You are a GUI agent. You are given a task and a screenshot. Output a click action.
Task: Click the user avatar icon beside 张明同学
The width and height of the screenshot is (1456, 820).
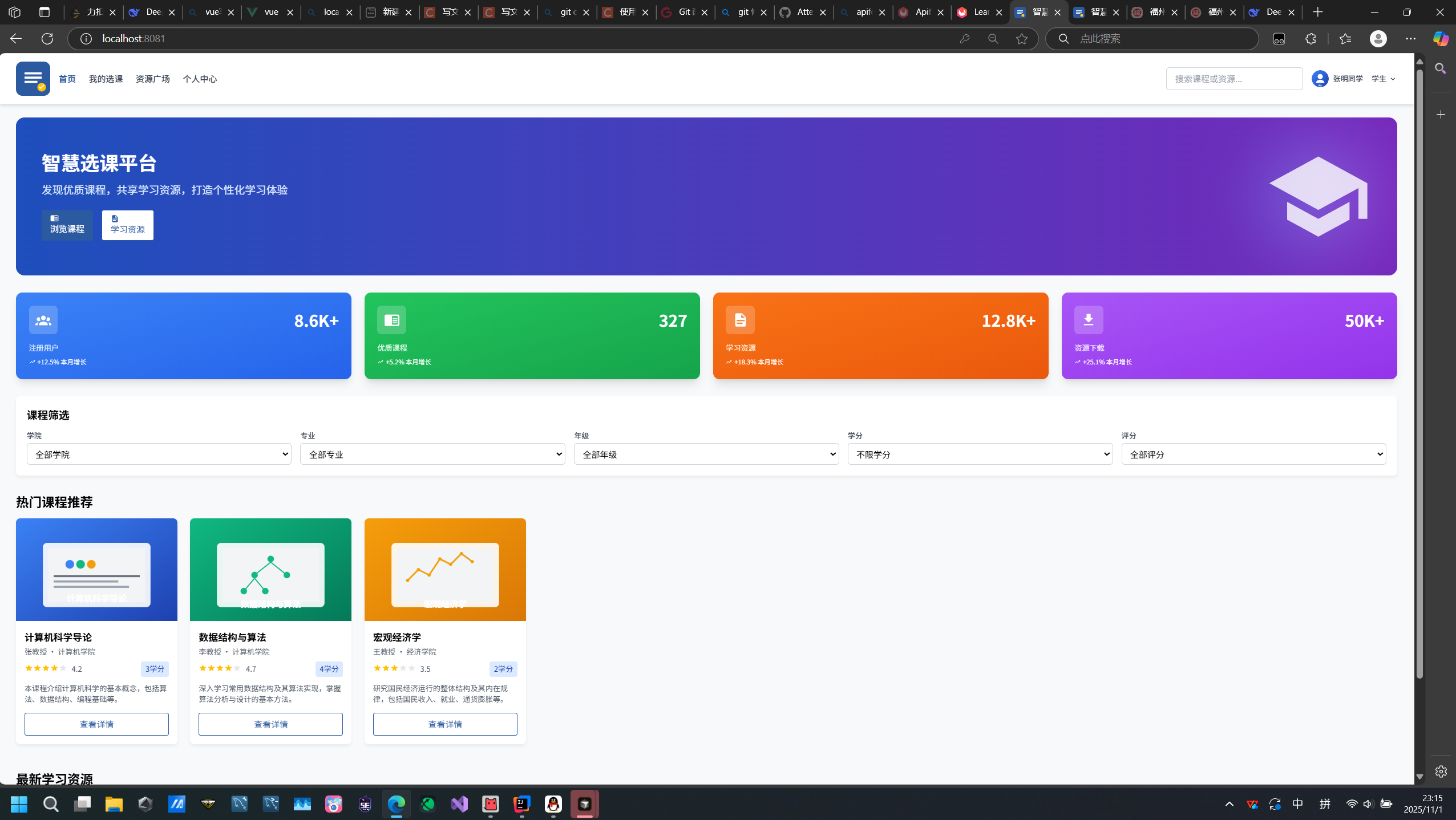[1320, 79]
